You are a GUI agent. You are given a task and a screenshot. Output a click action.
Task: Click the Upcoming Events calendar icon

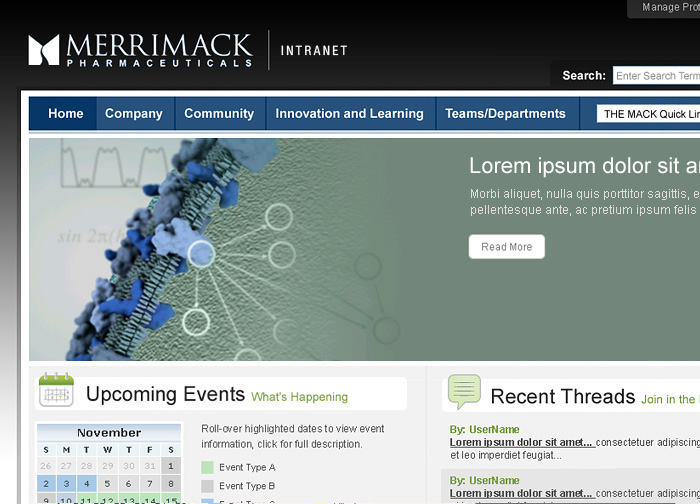point(56,389)
